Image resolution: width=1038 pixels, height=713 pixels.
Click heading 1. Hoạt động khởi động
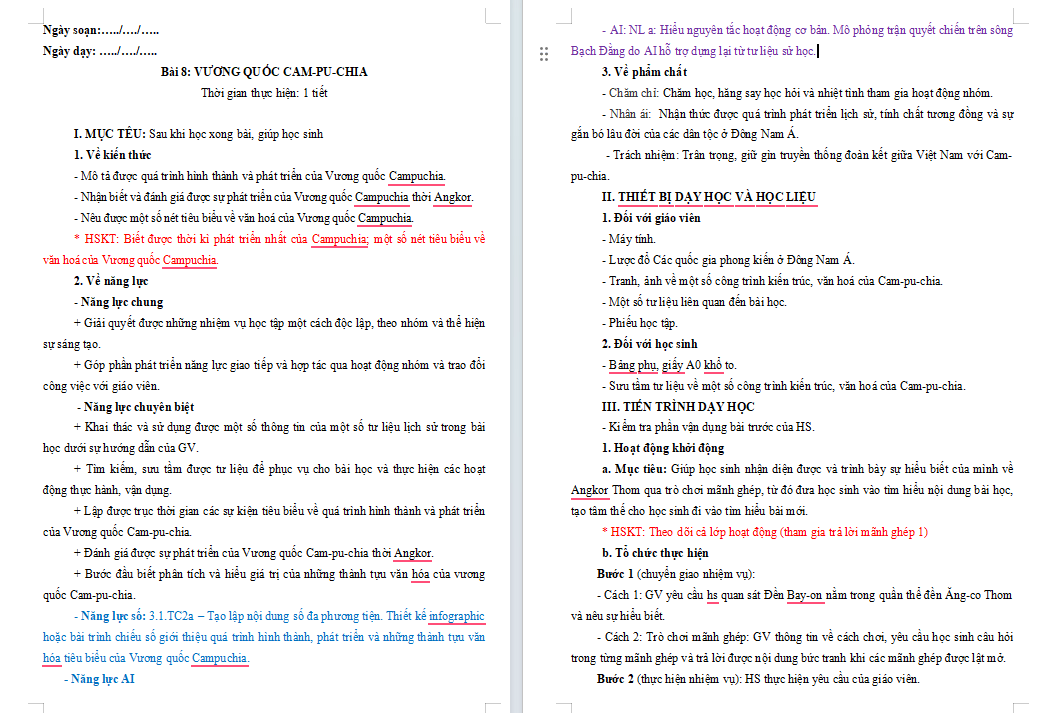(x=663, y=448)
